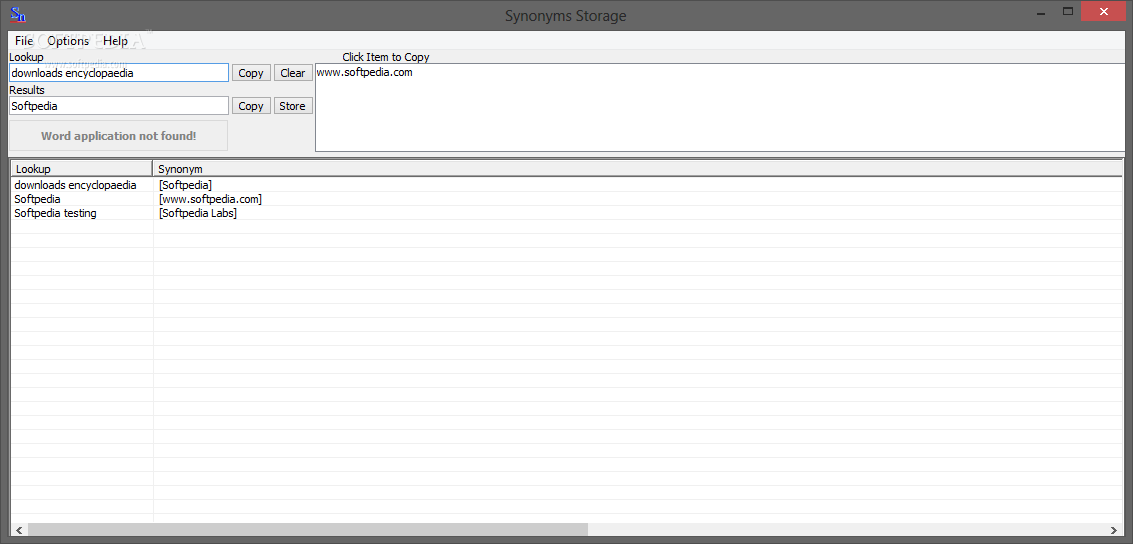Click the 'Word application not found!' button

pyautogui.click(x=119, y=136)
